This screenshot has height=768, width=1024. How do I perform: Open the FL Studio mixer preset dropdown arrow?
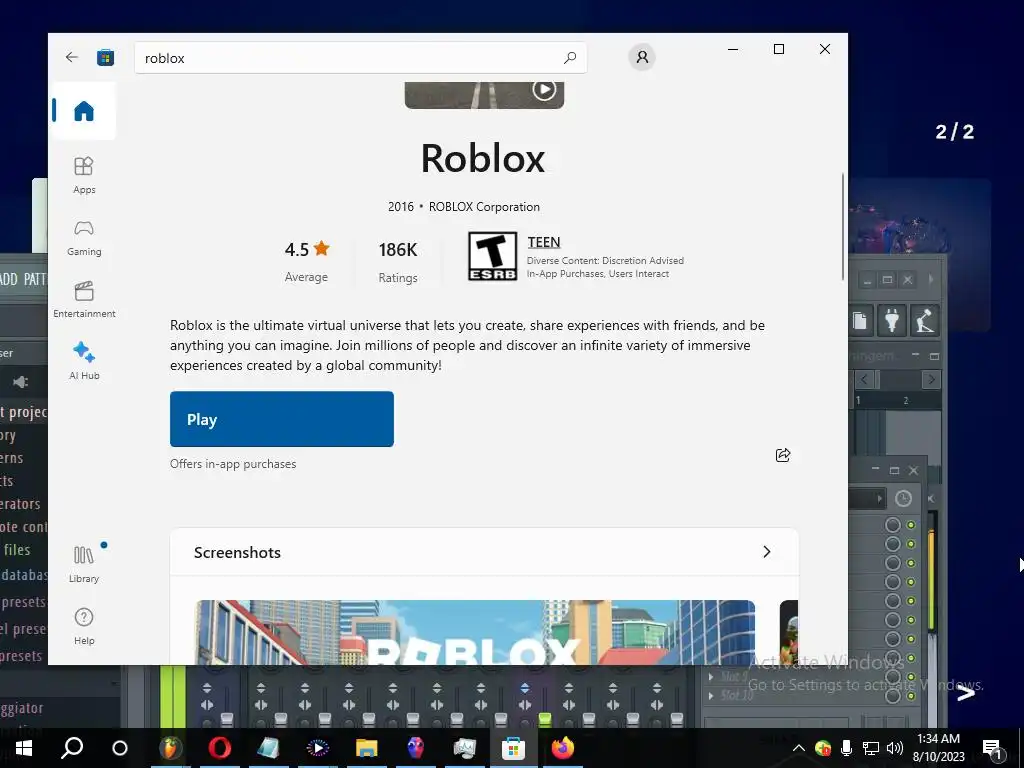click(880, 499)
